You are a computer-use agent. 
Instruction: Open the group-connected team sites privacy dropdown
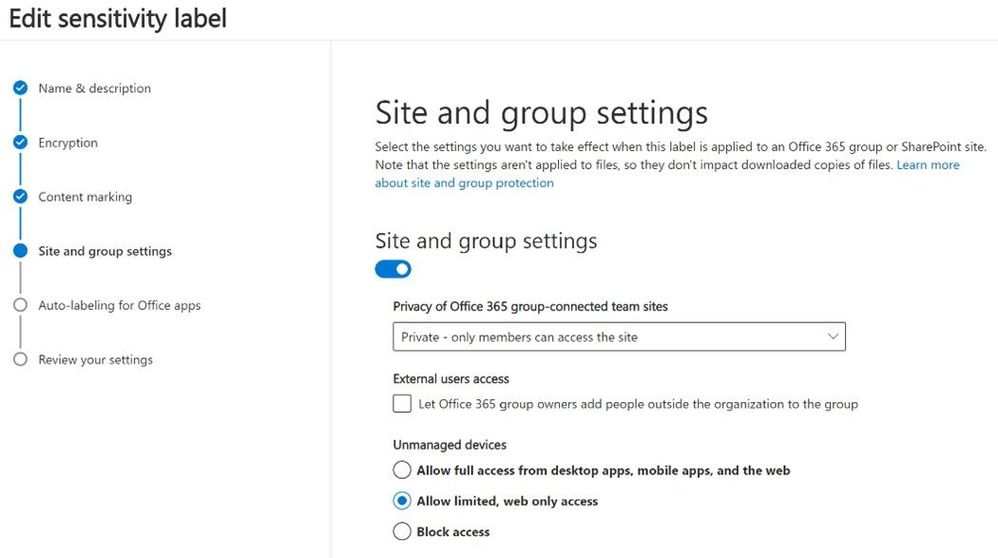(619, 337)
